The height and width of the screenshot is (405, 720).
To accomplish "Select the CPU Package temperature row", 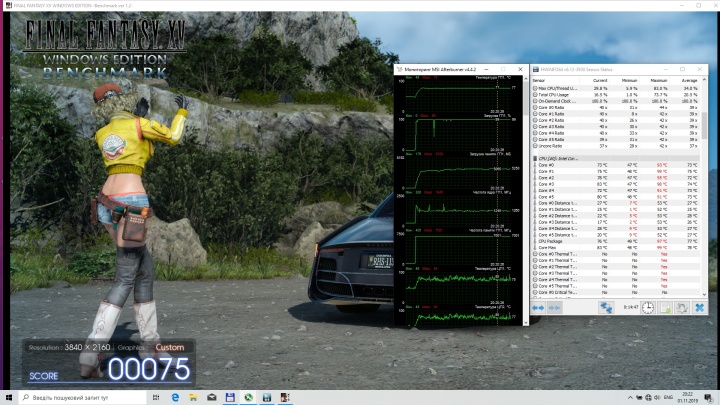I will coord(552,239).
